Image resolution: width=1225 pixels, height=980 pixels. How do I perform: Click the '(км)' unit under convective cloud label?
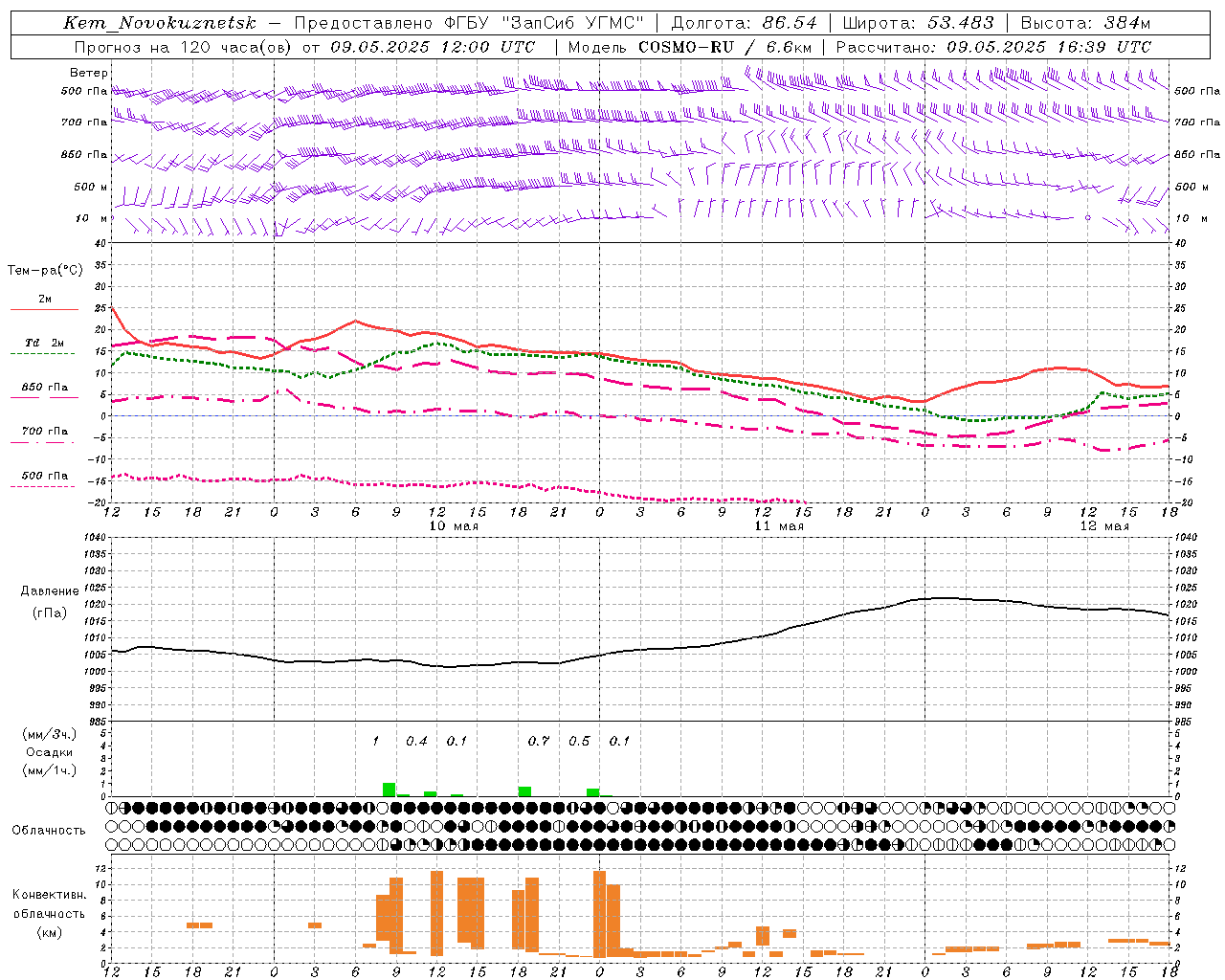point(49,932)
